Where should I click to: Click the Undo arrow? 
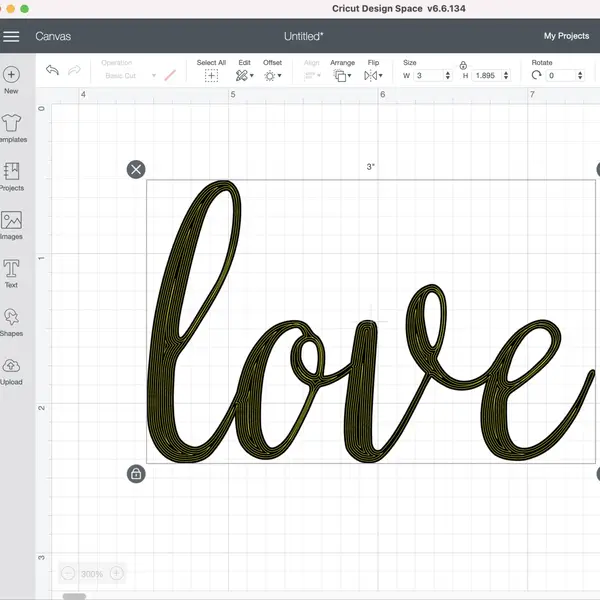pyautogui.click(x=52, y=71)
